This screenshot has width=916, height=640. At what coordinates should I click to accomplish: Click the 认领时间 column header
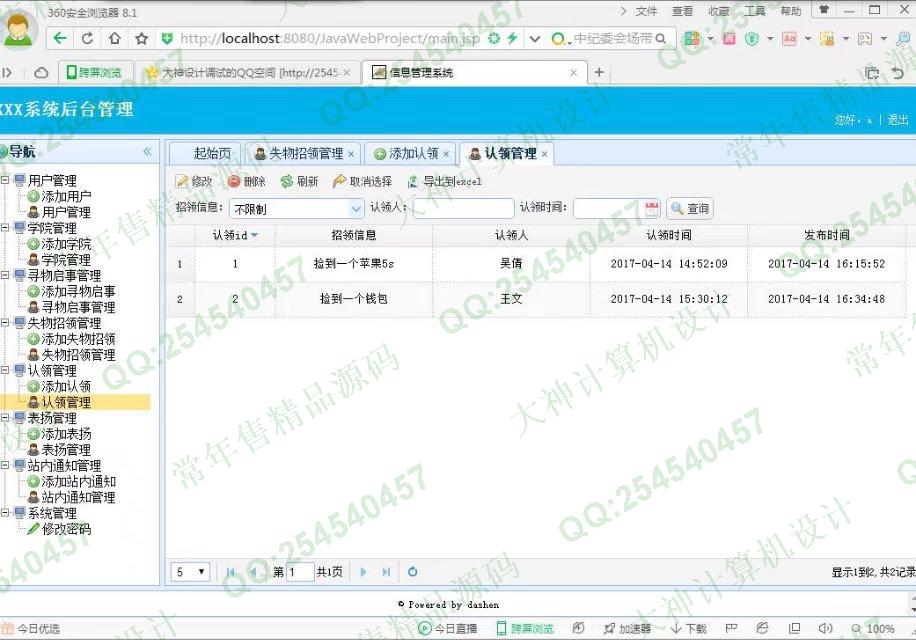tap(669, 235)
